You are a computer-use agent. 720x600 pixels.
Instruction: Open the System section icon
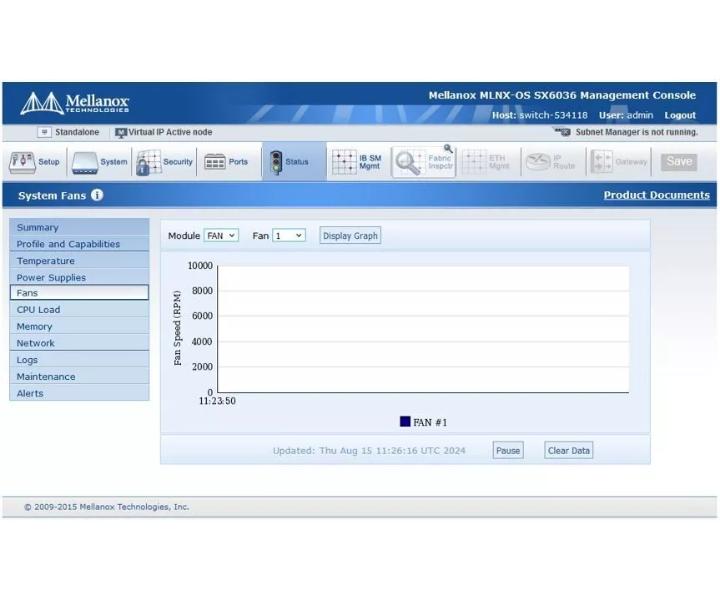(84, 163)
